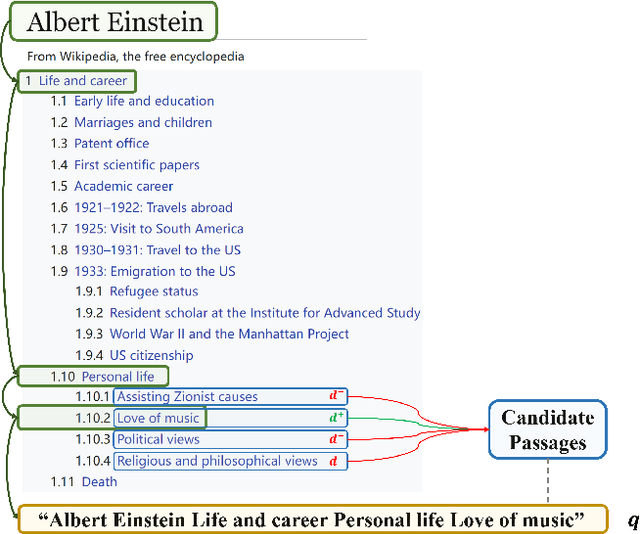Open the Early life and education section

click(x=144, y=101)
